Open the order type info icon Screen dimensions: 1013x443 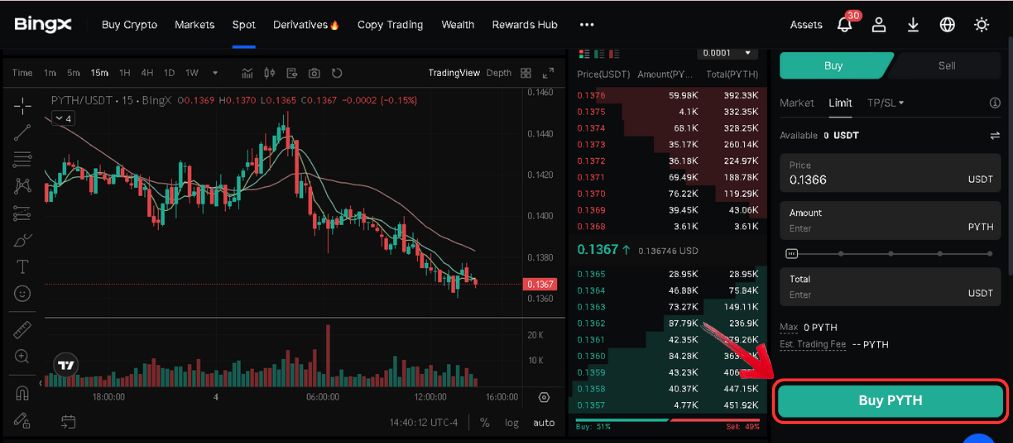995,103
